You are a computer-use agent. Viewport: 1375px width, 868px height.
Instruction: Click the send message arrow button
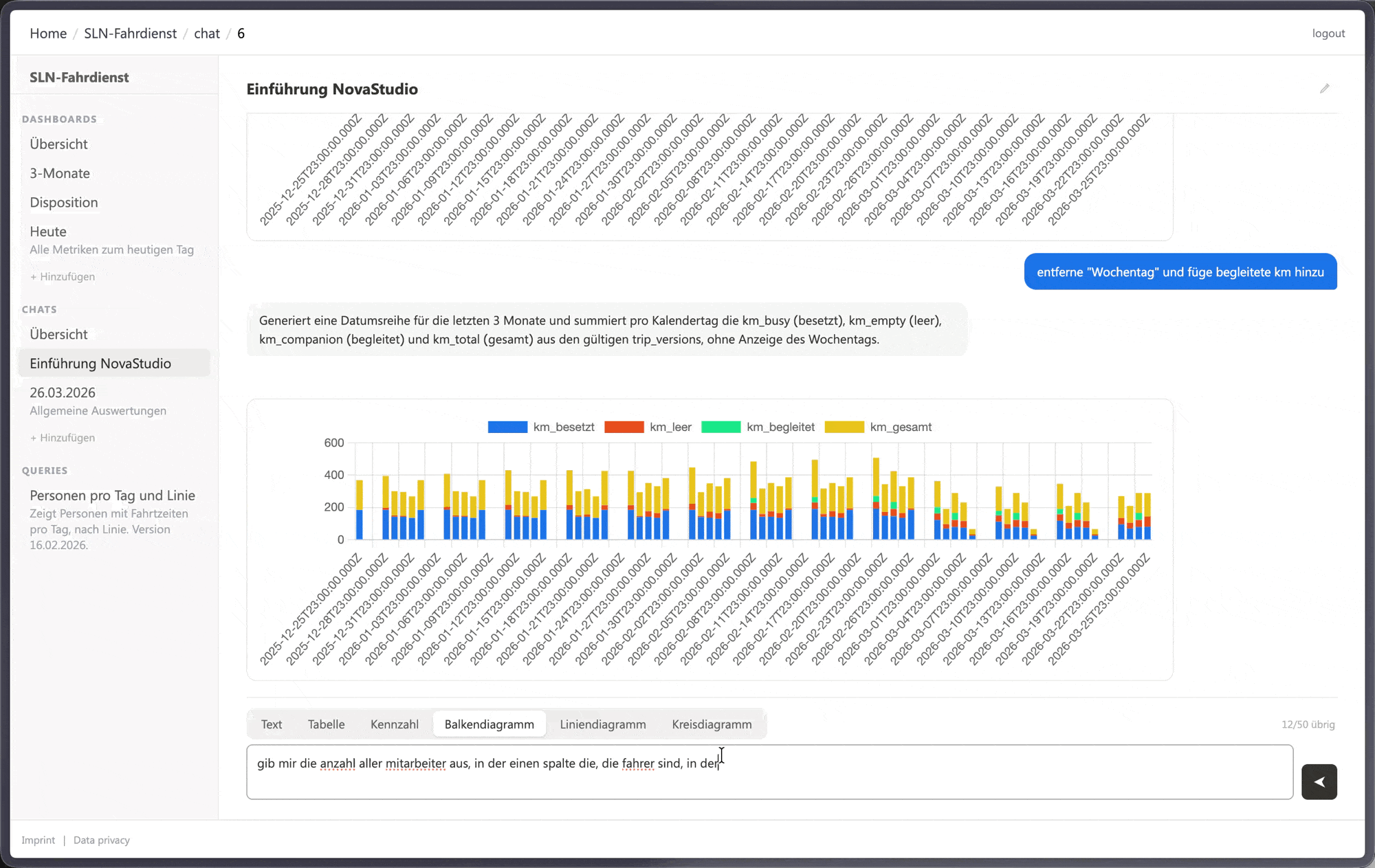(x=1319, y=781)
